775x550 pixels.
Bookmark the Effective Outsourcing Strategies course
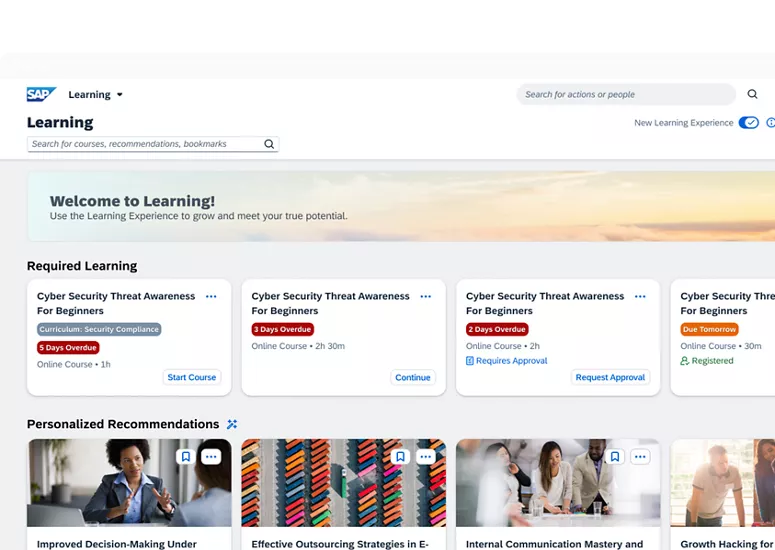400,457
